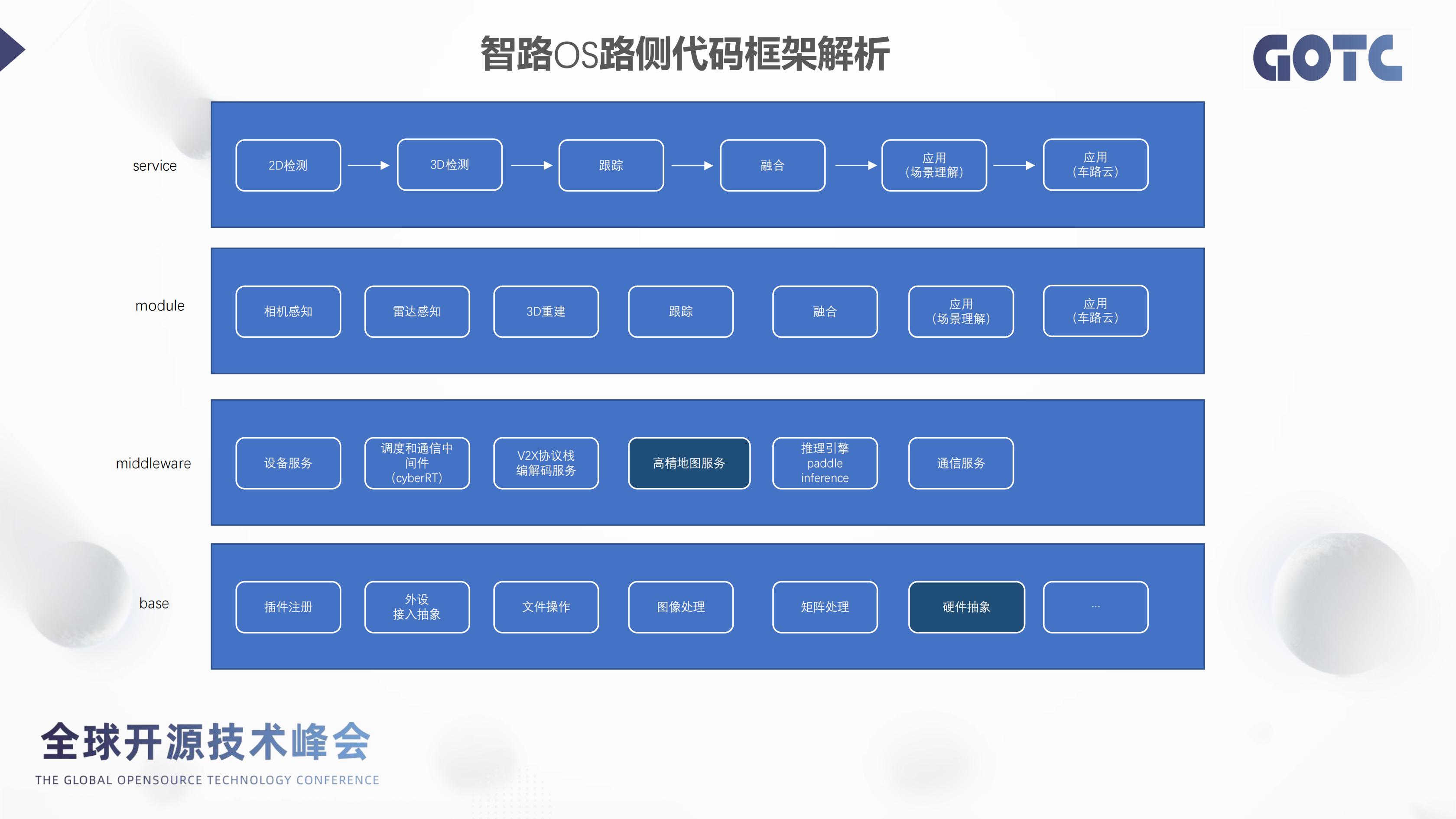
Task: Click the middleware layer label
Action: [x=153, y=464]
